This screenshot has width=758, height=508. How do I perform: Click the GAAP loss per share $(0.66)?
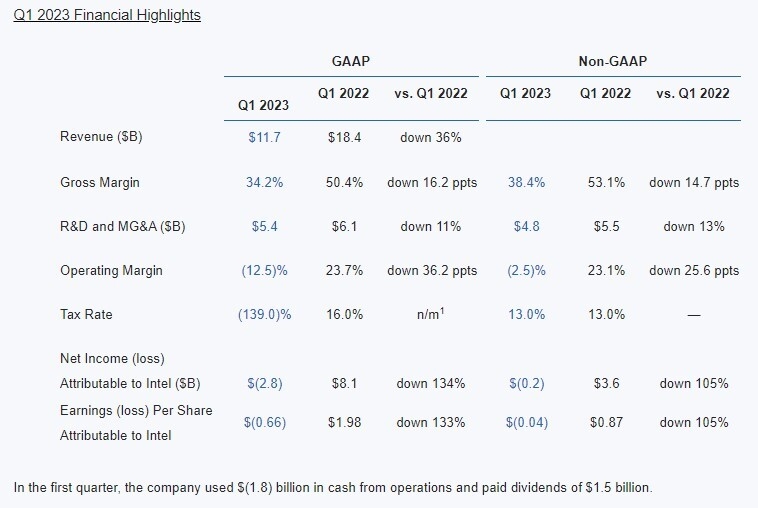coord(264,422)
